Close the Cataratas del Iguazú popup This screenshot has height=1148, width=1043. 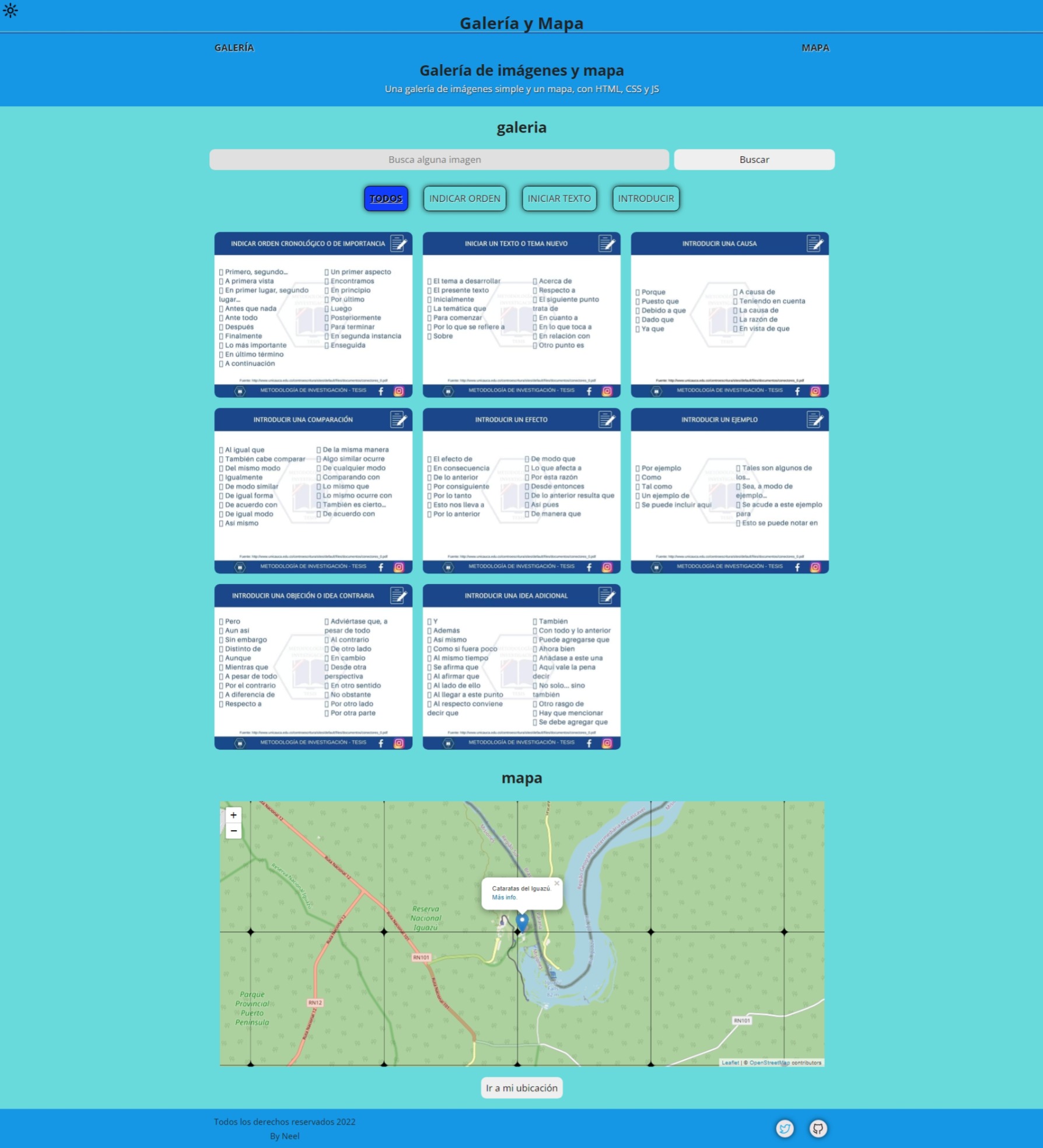[556, 883]
